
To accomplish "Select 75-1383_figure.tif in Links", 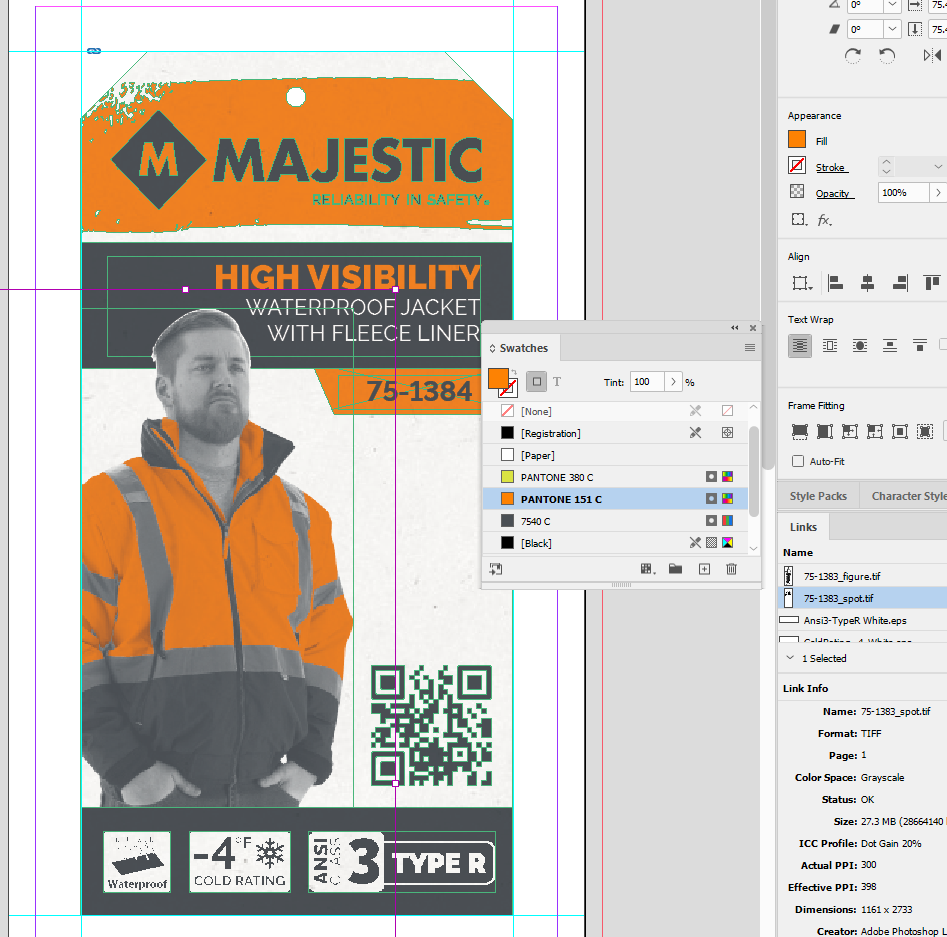I will pos(863,576).
